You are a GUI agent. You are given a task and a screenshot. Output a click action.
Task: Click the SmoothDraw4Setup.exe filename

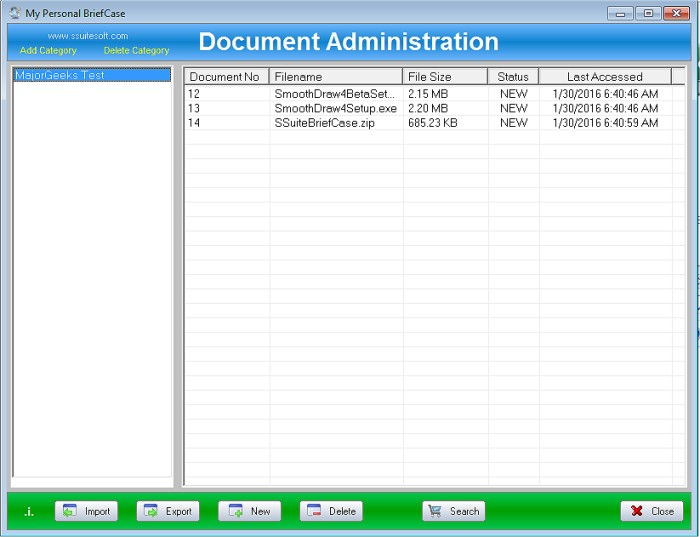tap(336, 108)
